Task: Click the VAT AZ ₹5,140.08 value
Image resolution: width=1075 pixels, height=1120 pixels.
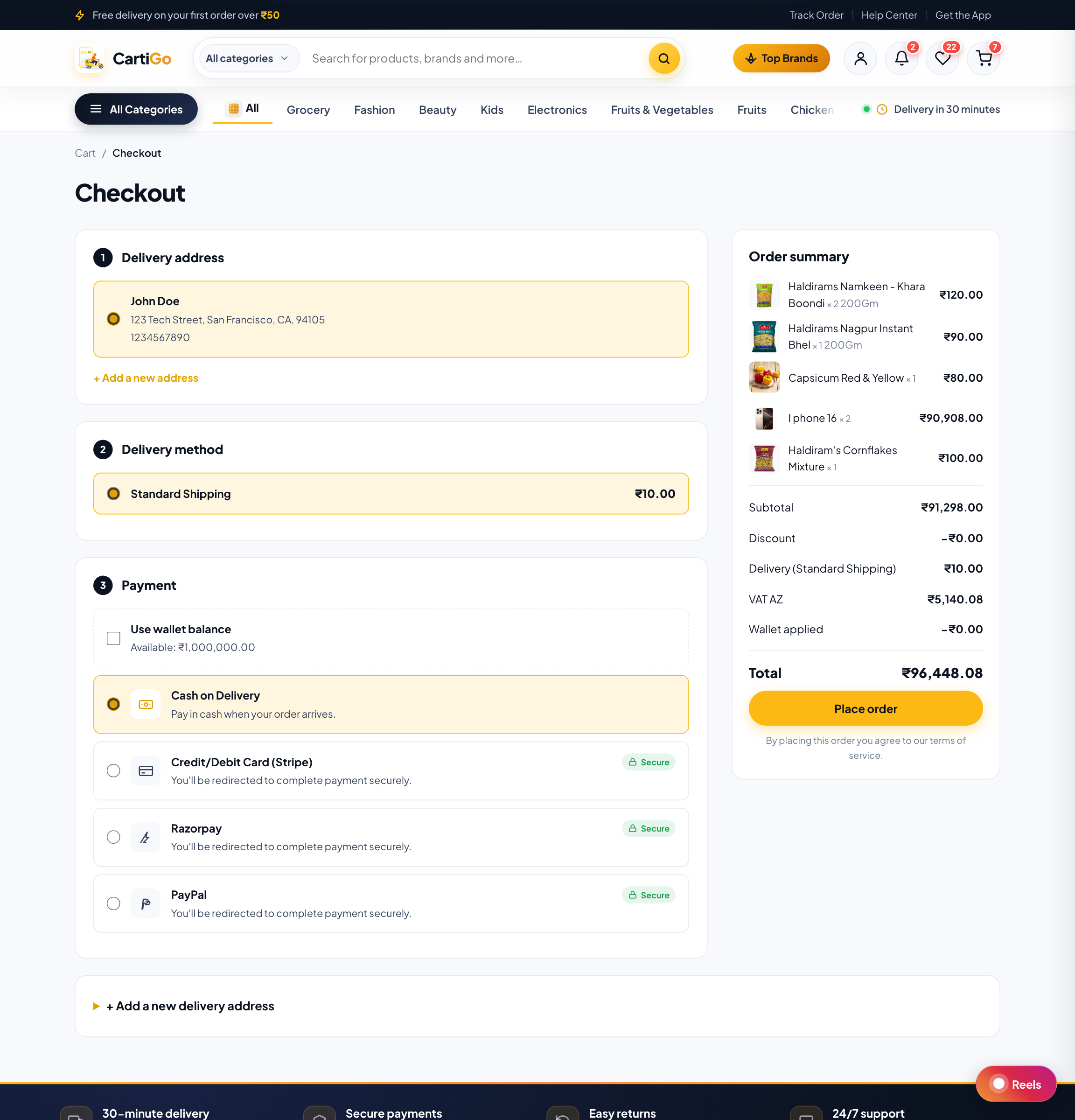Action: coord(955,599)
